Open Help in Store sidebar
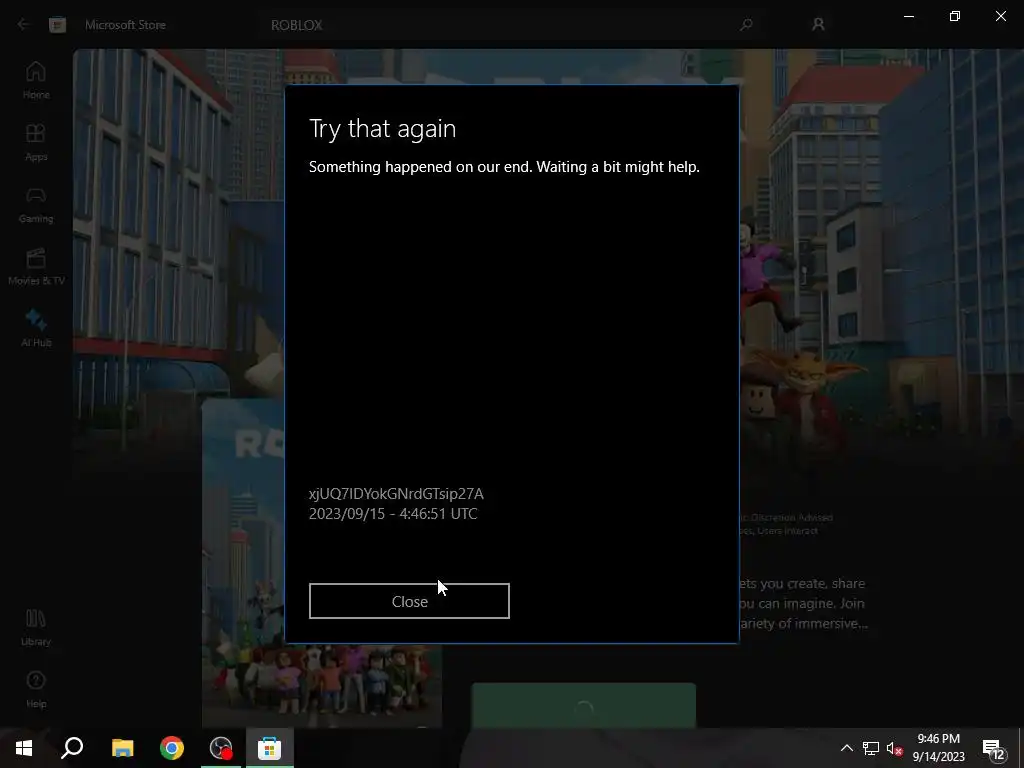Viewport: 1024px width, 768px height. [36, 690]
